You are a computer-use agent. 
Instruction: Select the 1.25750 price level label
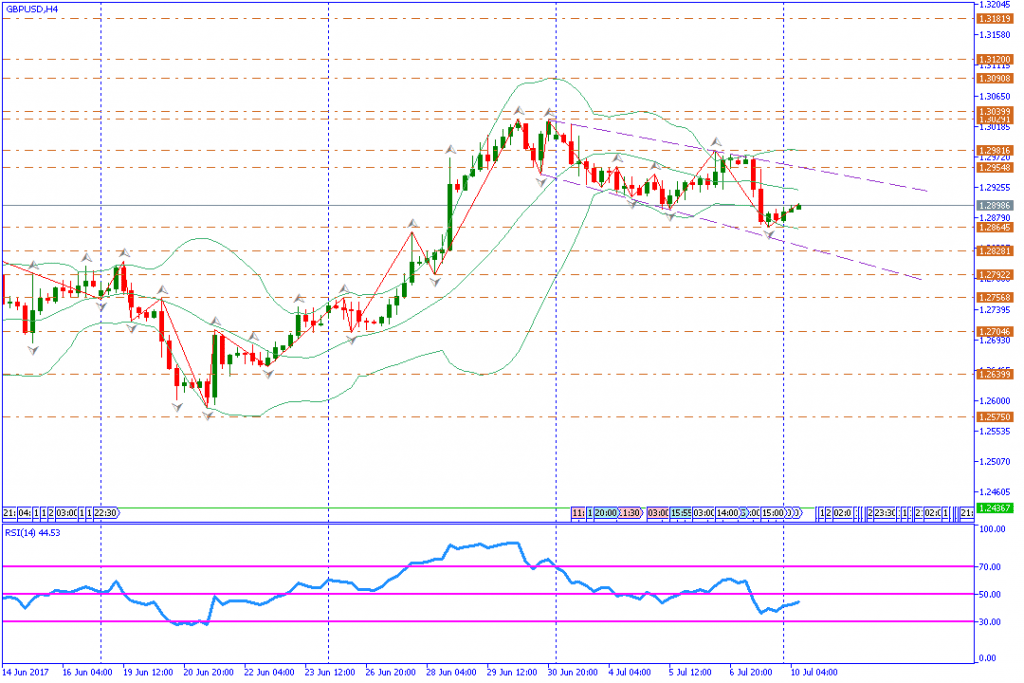(993, 416)
